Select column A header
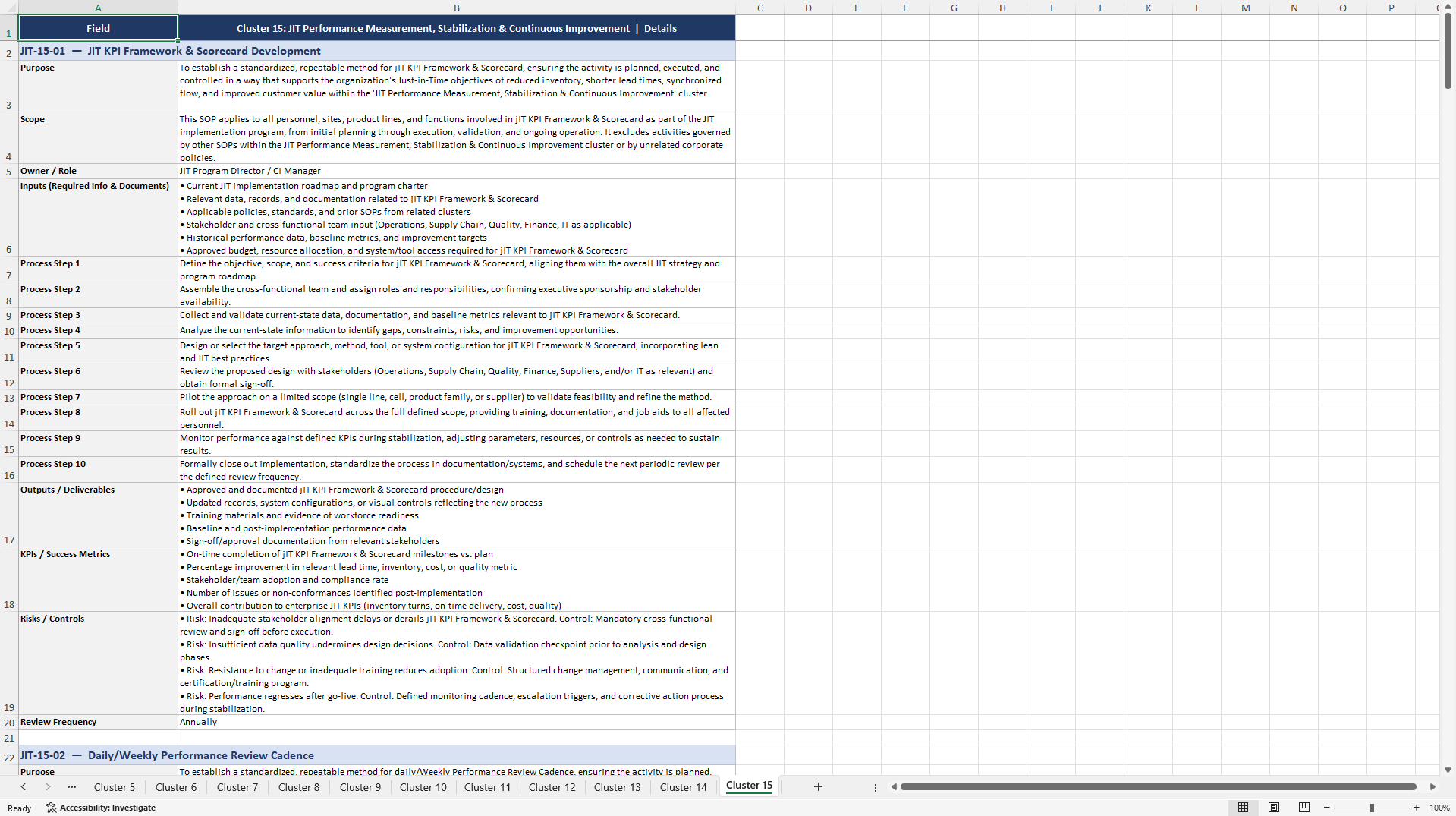This screenshot has height=816, width=1456. [98, 8]
